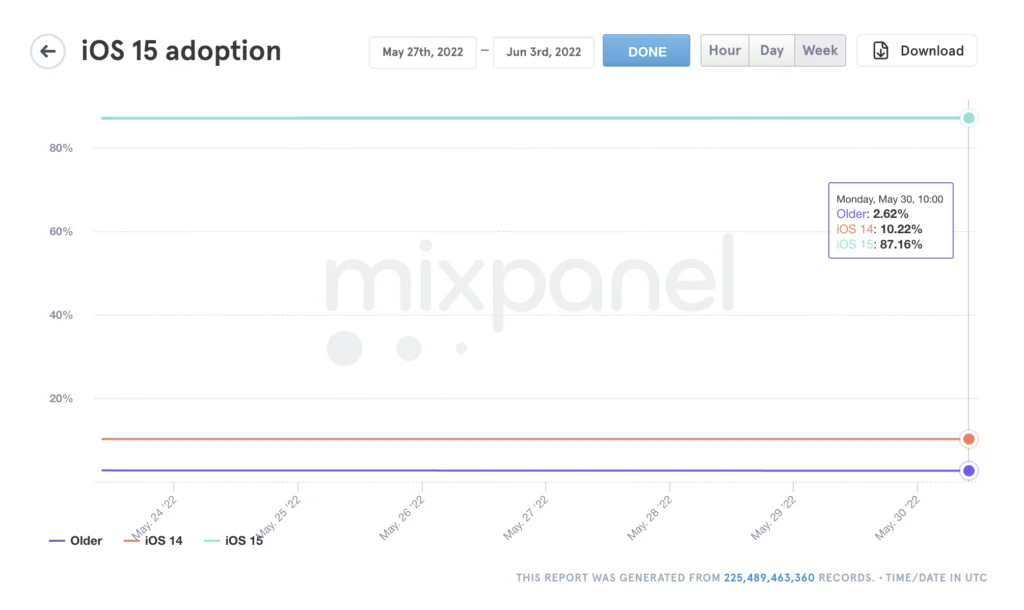The width and height of the screenshot is (1024, 610).
Task: Click the Download file icon
Action: tap(881, 51)
